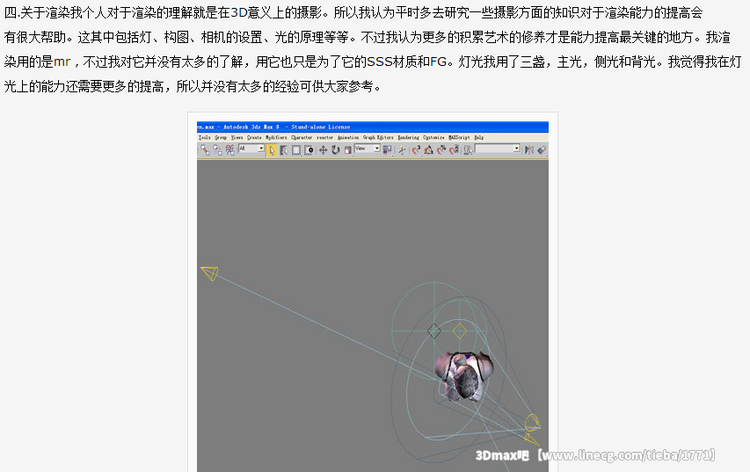
Task: Toggle the 3D Snaps button
Action: point(416,149)
